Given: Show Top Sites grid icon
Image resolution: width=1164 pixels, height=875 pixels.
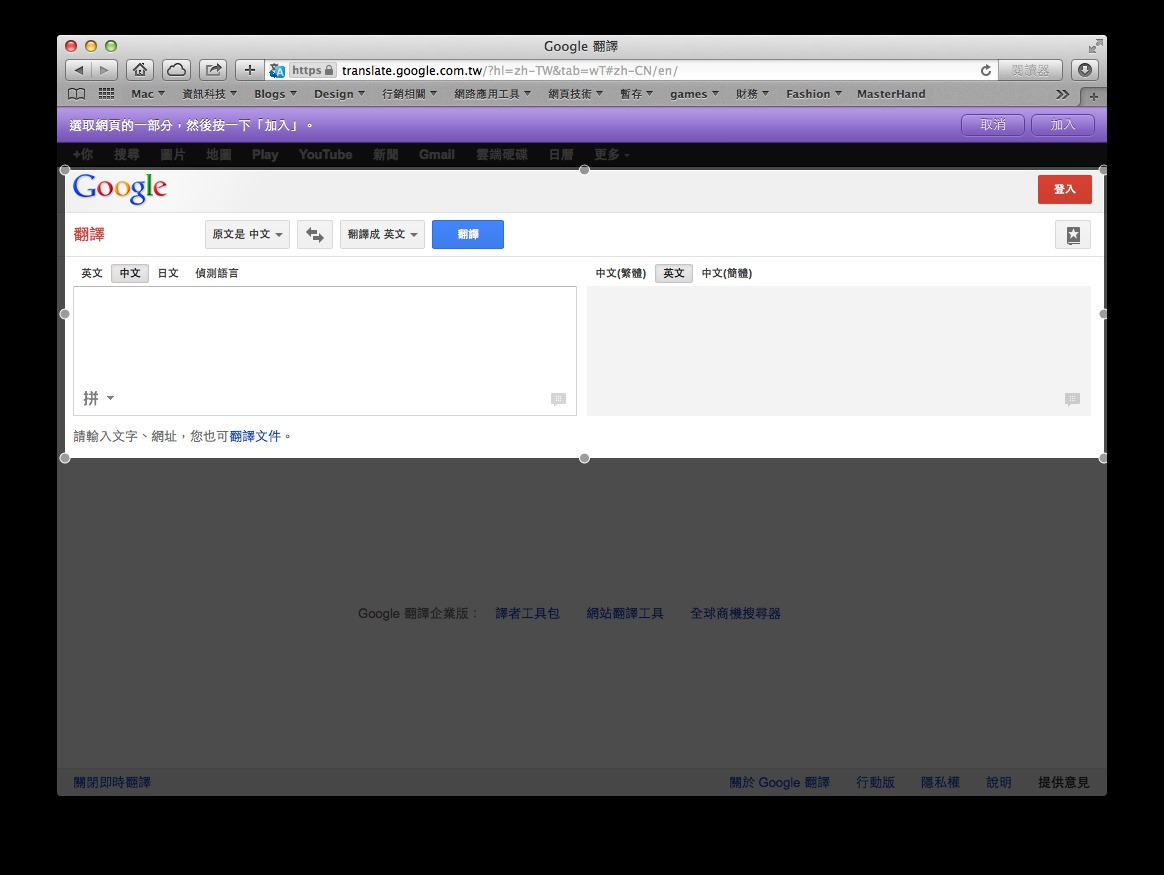Looking at the screenshot, I should tap(107, 94).
